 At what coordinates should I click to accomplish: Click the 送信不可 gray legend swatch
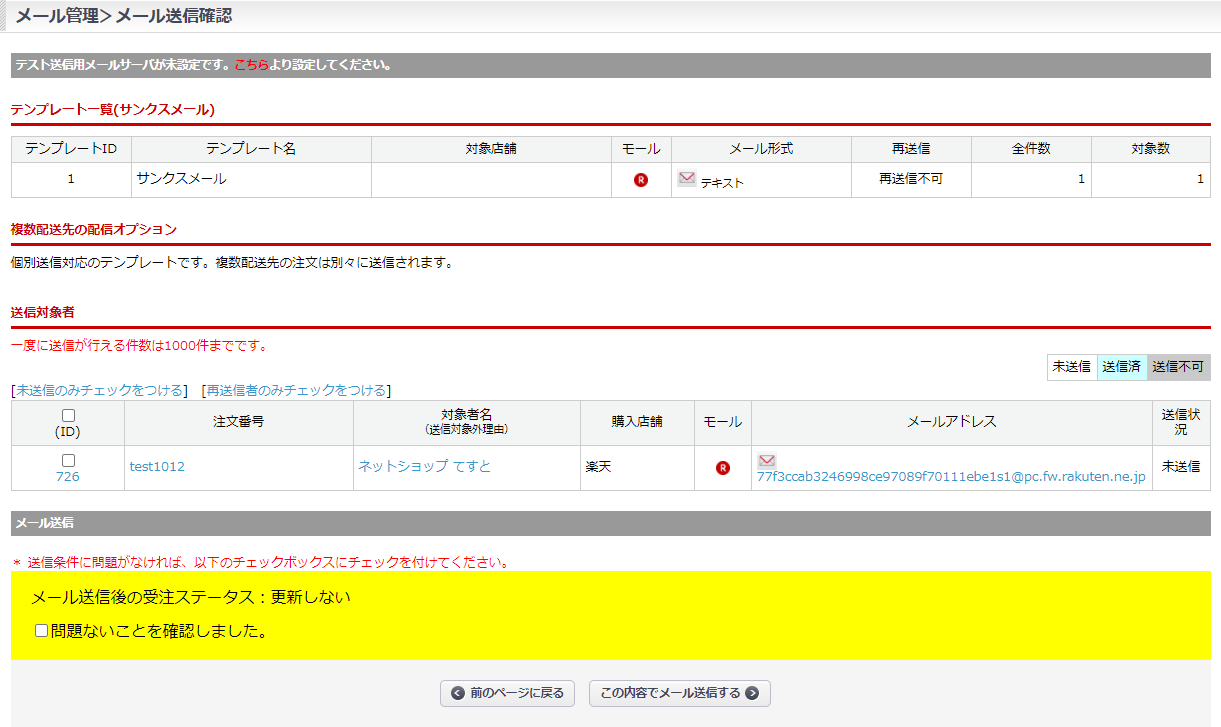(1178, 367)
